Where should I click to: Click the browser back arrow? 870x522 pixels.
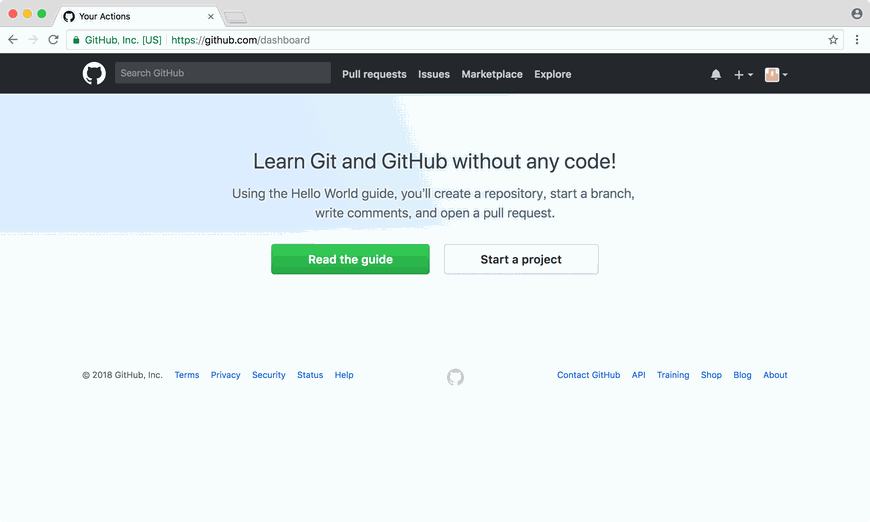pyautogui.click(x=13, y=40)
